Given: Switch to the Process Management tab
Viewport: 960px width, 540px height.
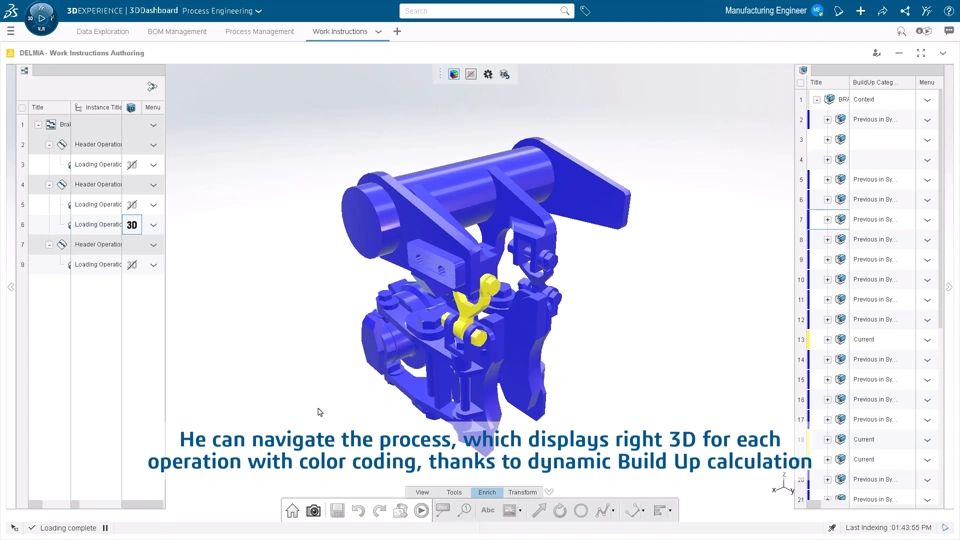Looking at the screenshot, I should pyautogui.click(x=260, y=31).
